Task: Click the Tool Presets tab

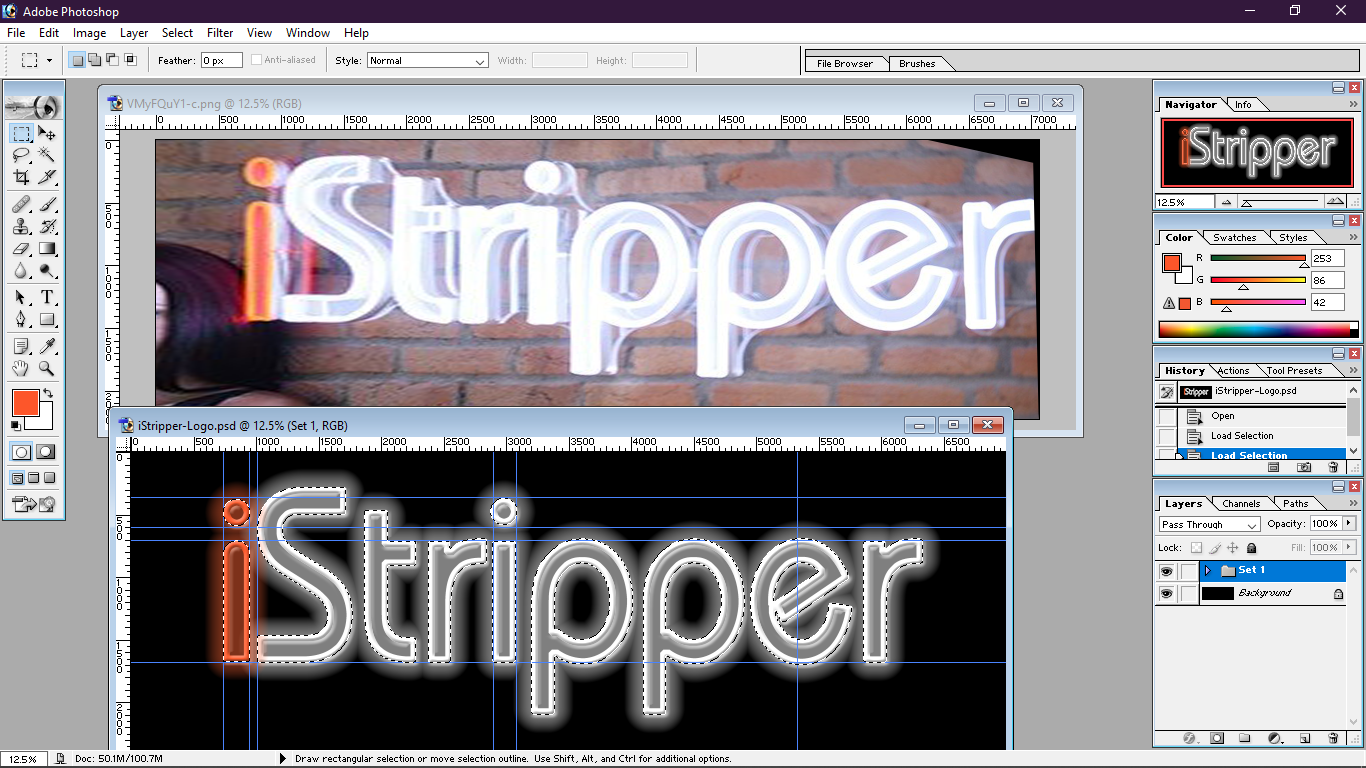Action: pyautogui.click(x=1295, y=371)
